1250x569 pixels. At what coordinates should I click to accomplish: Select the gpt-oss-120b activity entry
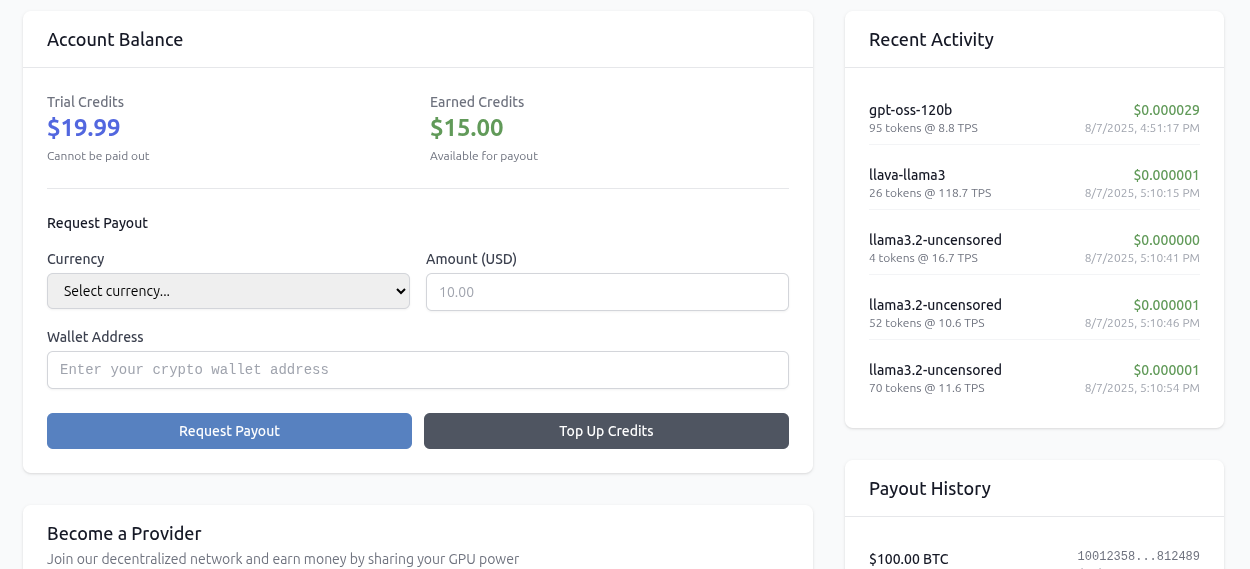coord(1034,118)
